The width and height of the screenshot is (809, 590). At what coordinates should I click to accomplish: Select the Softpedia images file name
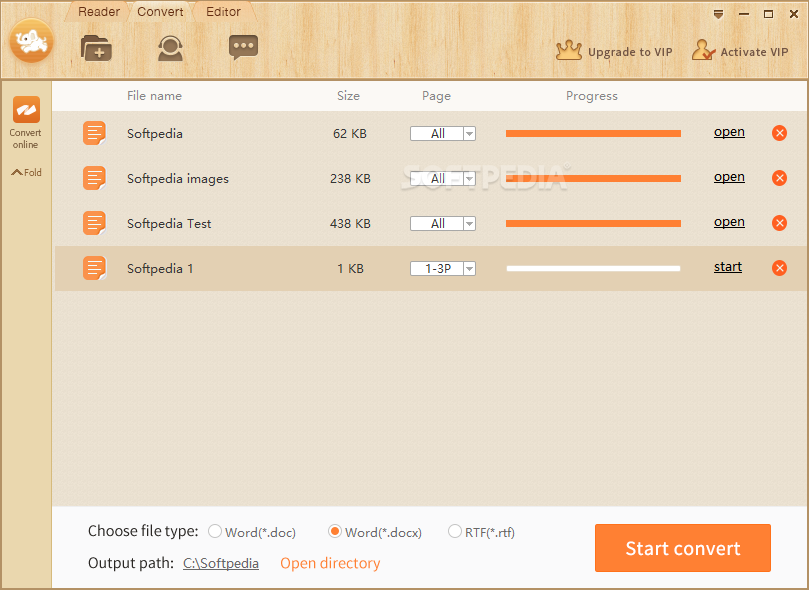click(x=177, y=178)
